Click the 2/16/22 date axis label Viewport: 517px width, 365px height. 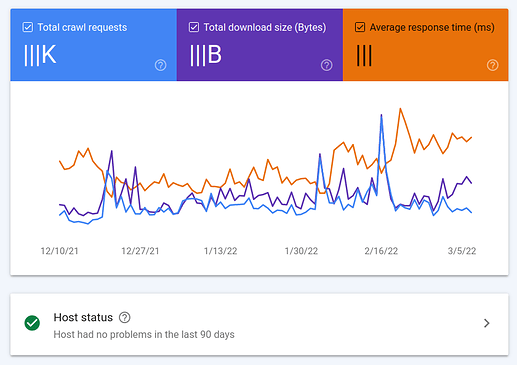pos(381,251)
